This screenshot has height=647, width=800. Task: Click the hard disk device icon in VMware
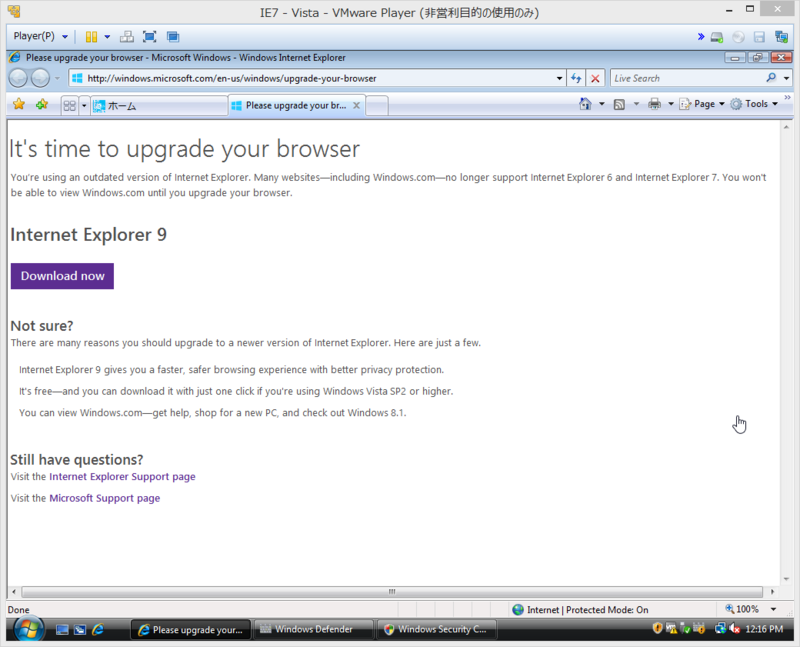coord(717,37)
